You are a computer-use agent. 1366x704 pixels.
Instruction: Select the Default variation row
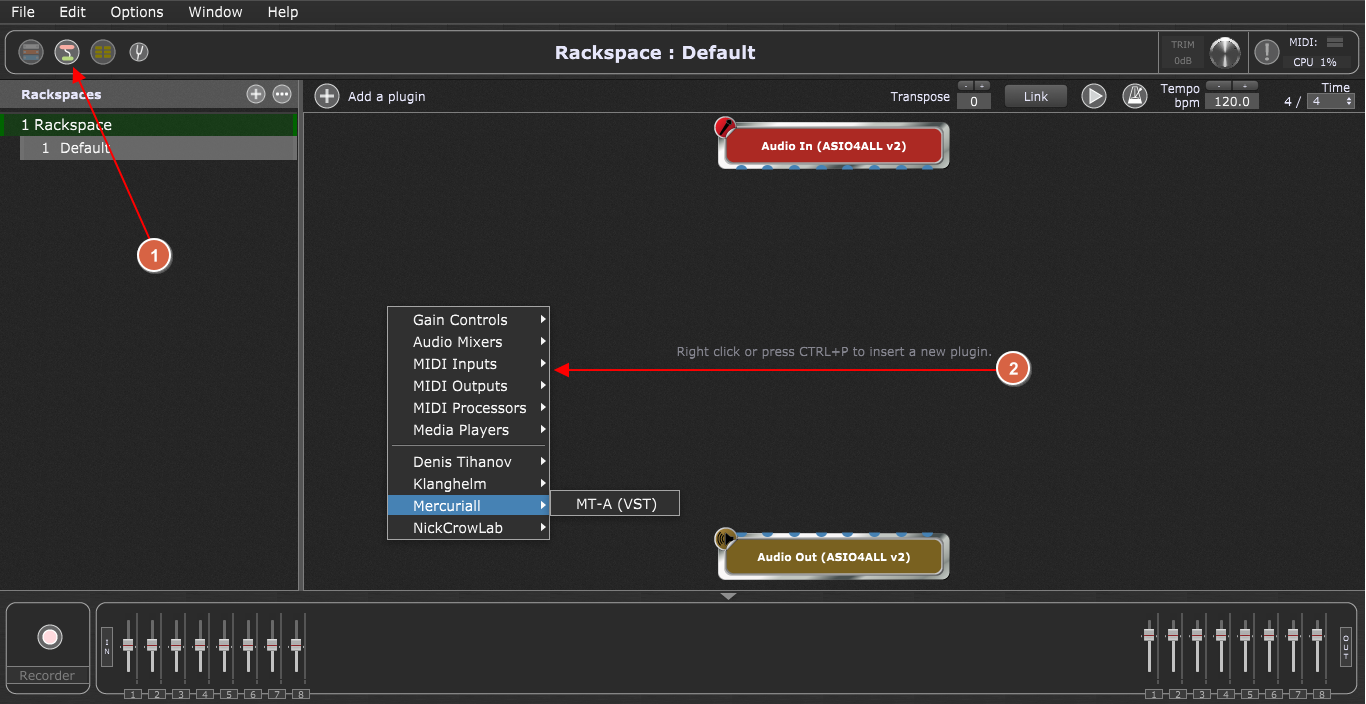pyautogui.click(x=158, y=148)
